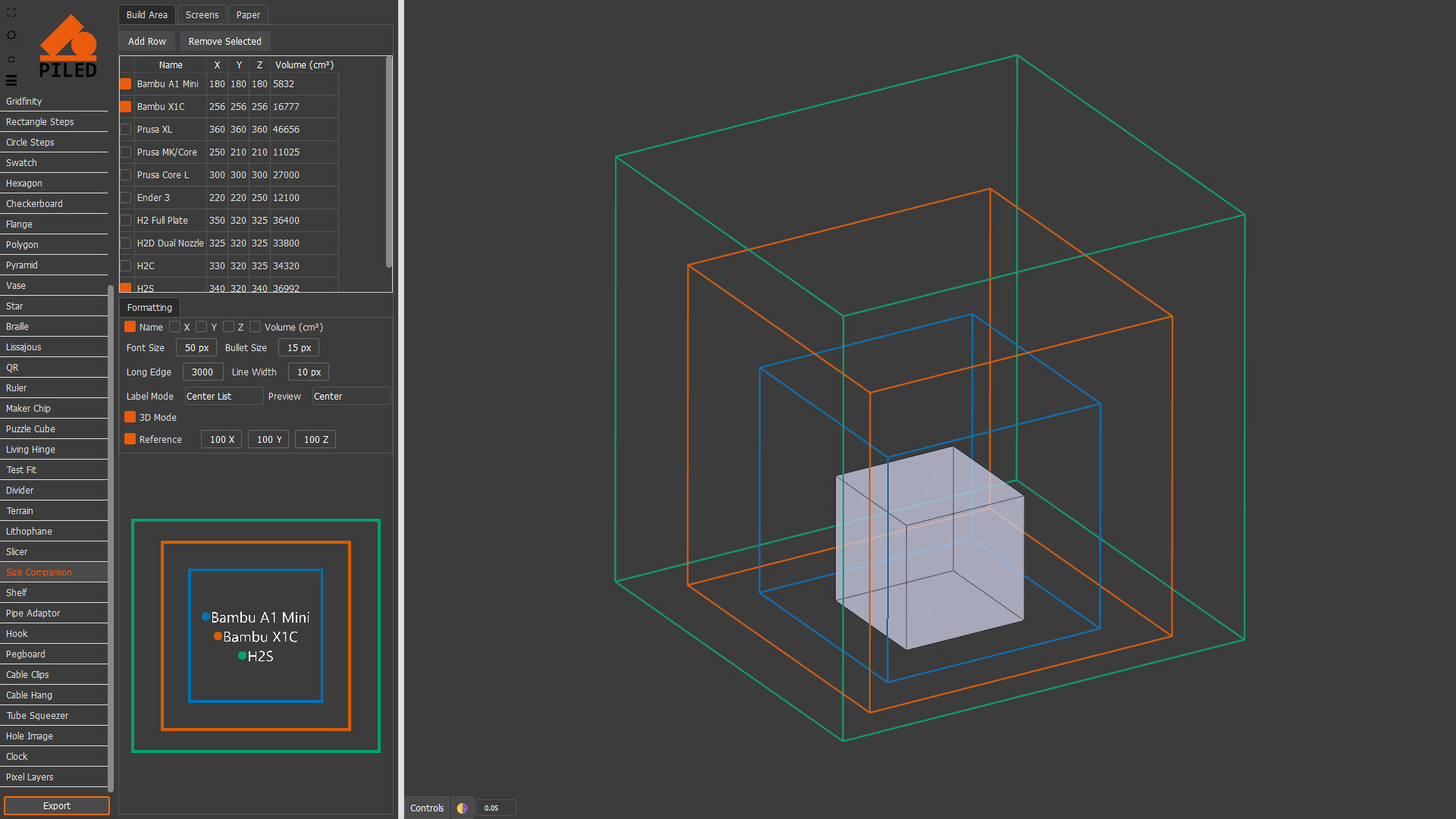Toggle the Reference checkbox
Image resolution: width=1456 pixels, height=819 pixels.
tap(130, 439)
